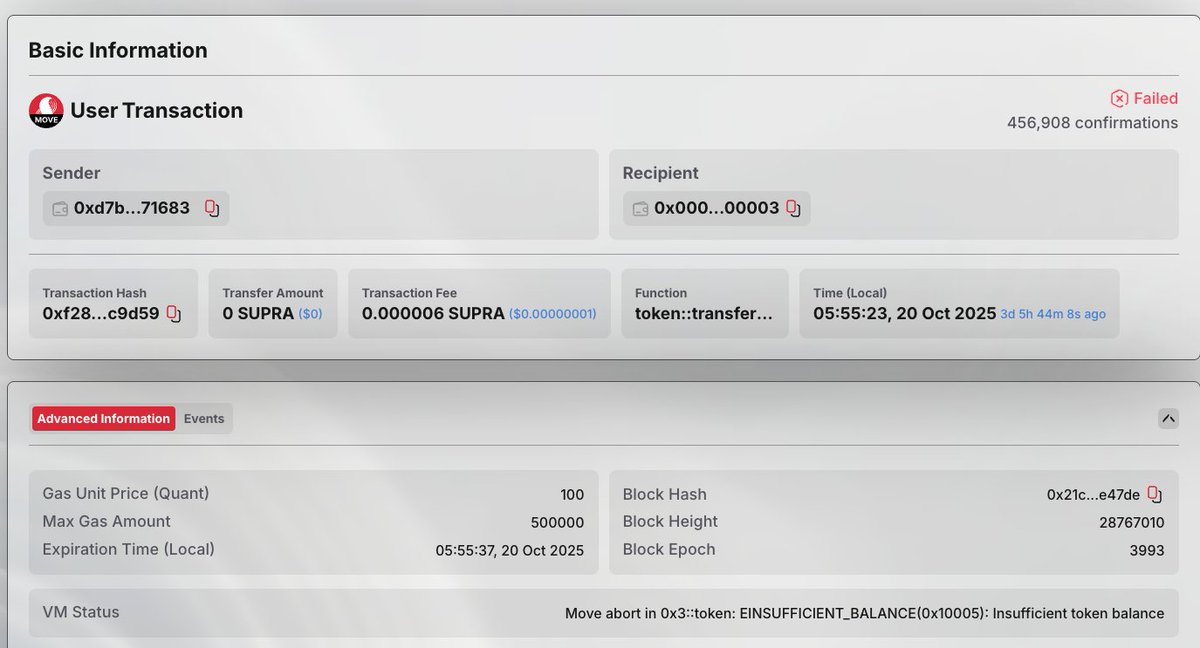The width and height of the screenshot is (1200, 648).
Task: Click the wallet icon beside recipient address
Action: pyautogui.click(x=640, y=209)
